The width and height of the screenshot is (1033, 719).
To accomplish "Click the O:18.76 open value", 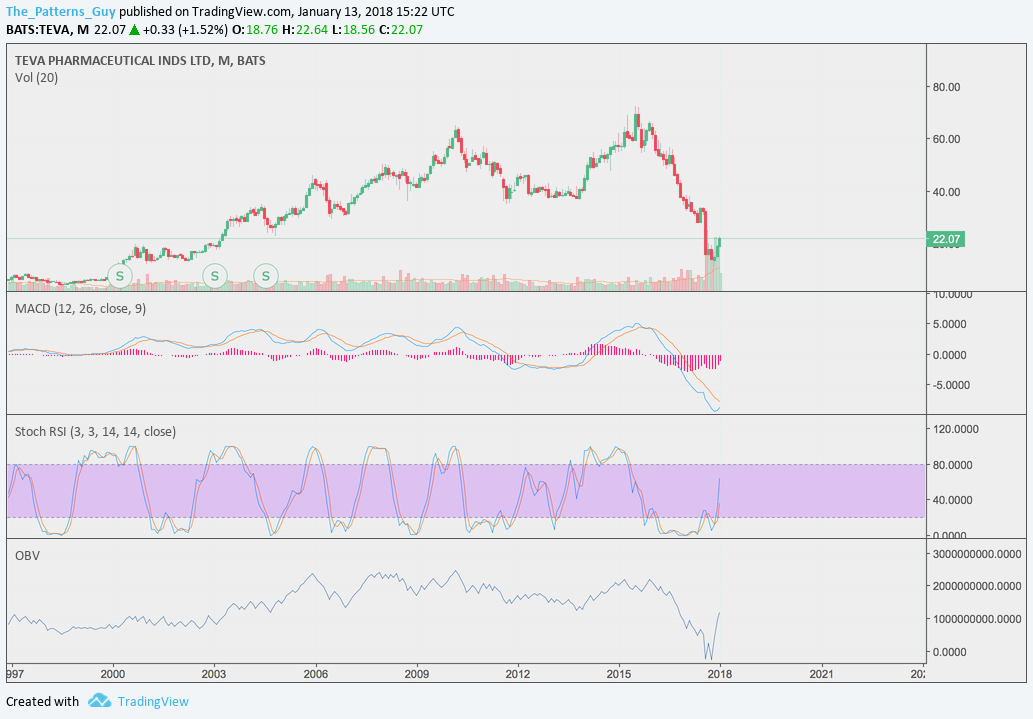I will [x=256, y=30].
